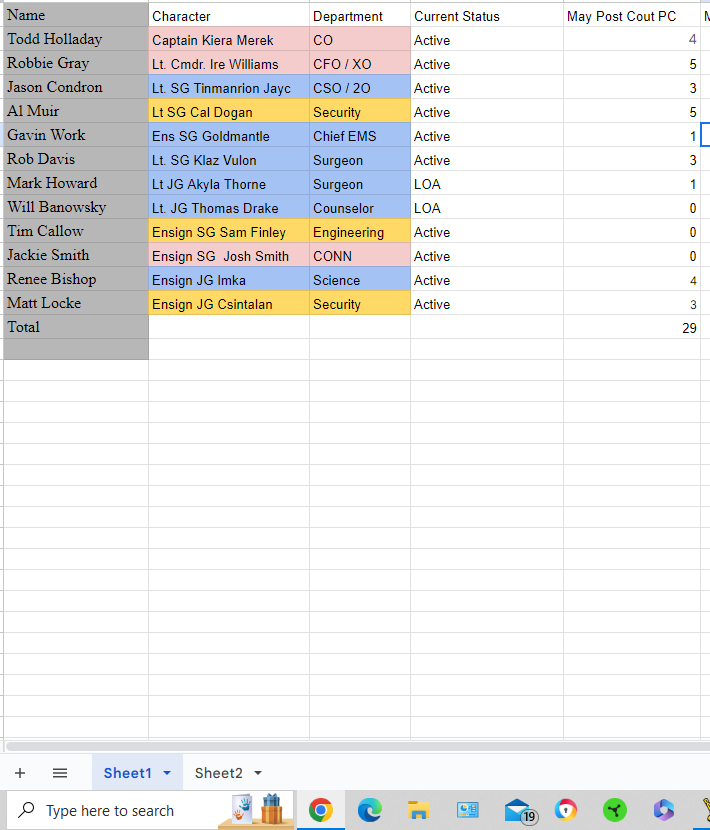Viewport: 710px width, 830px height.
Task: Select the 'Captain Kiera Merek' cell
Action: (228, 40)
